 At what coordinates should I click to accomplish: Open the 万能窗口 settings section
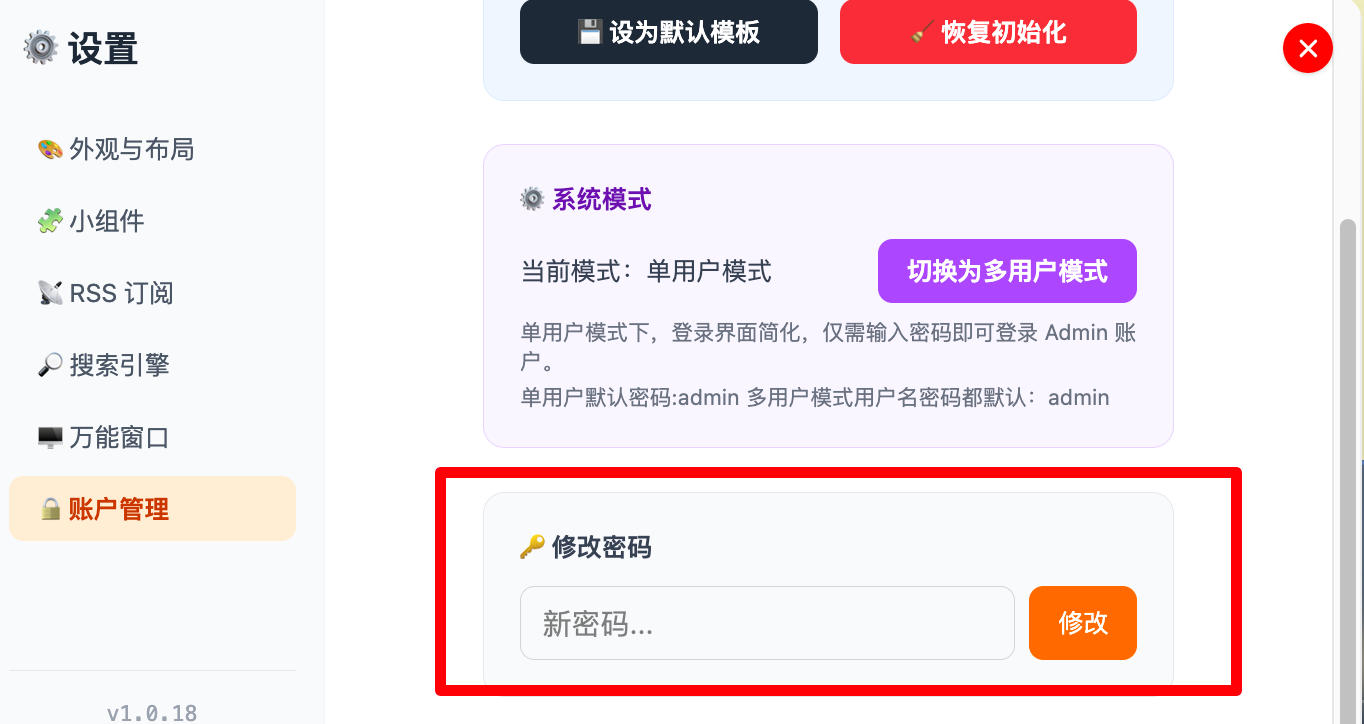coord(119,437)
